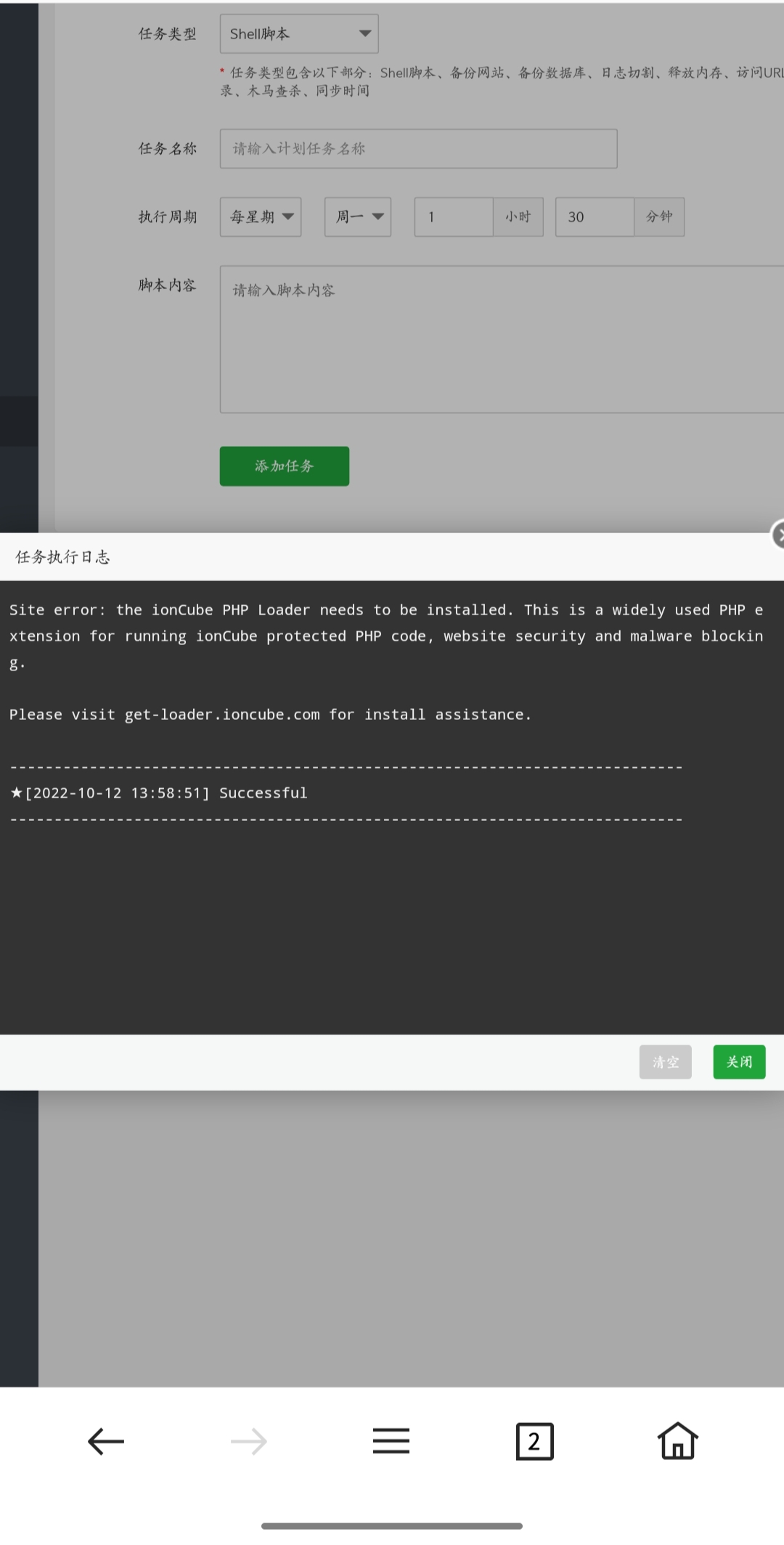Click the hour input field showing 1
This screenshot has width=784, height=1545.
point(454,216)
